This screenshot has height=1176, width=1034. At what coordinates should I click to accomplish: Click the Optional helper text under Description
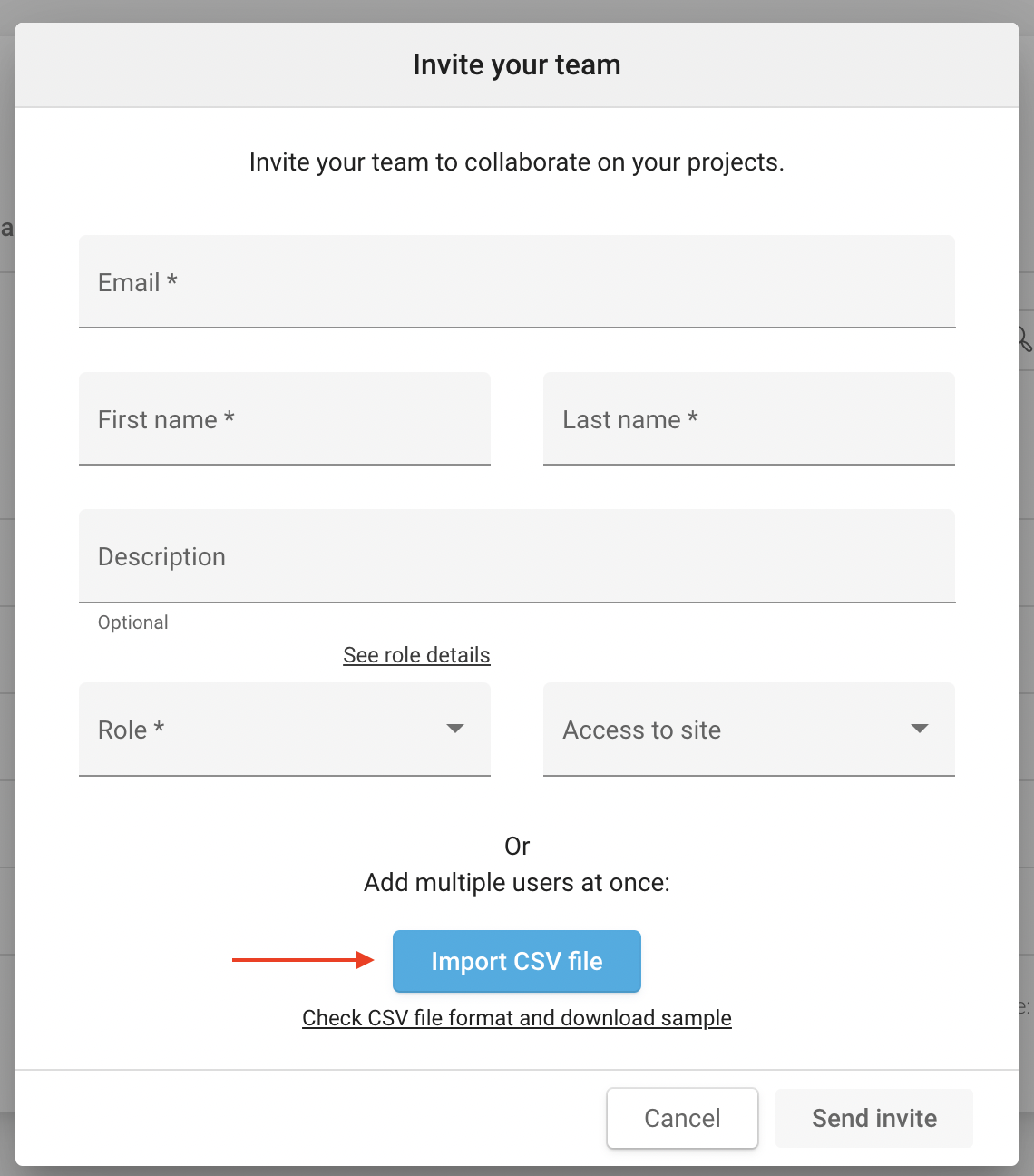click(133, 622)
